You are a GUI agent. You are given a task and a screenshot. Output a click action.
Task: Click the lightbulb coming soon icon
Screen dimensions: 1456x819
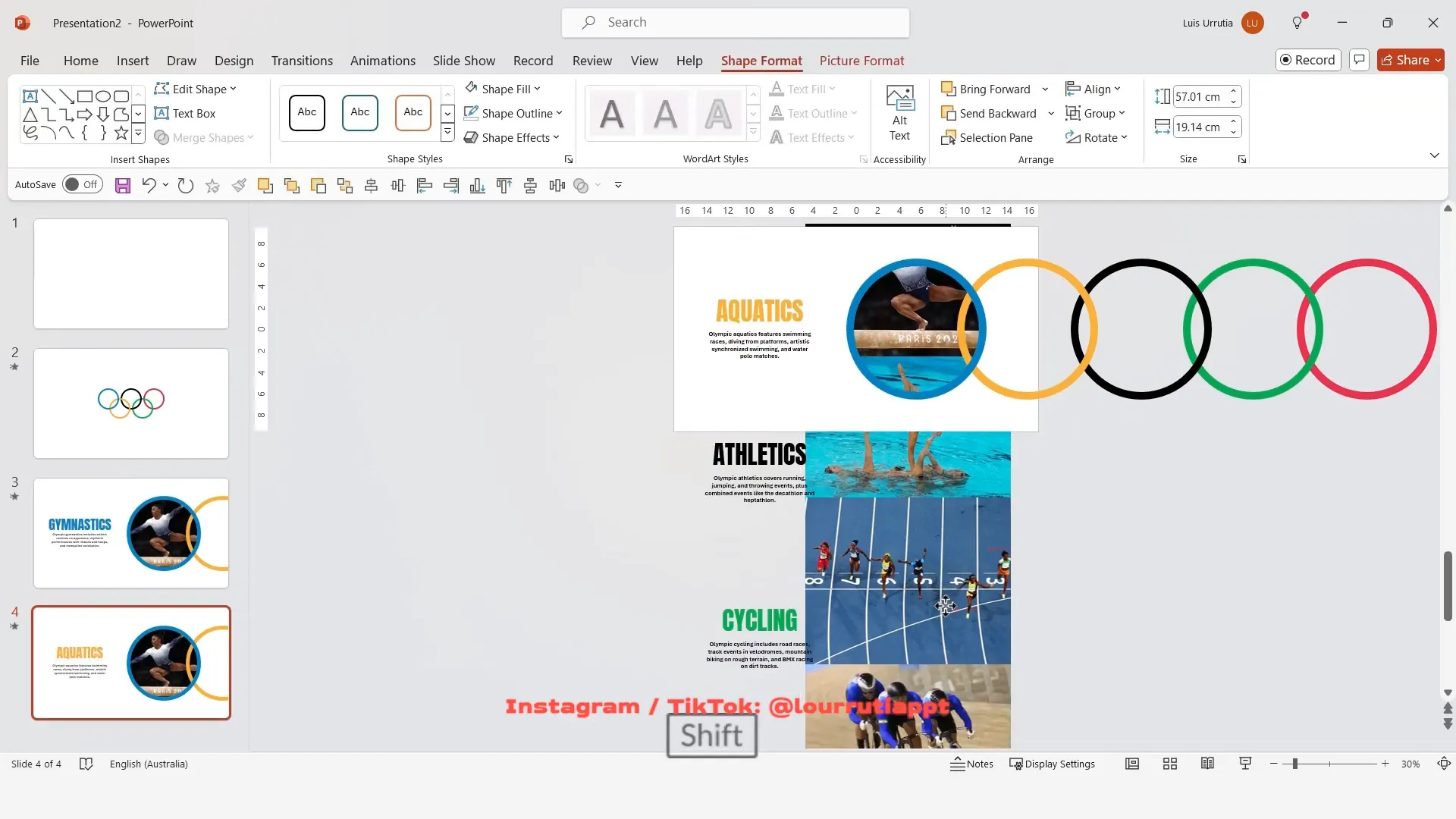pos(1298,23)
